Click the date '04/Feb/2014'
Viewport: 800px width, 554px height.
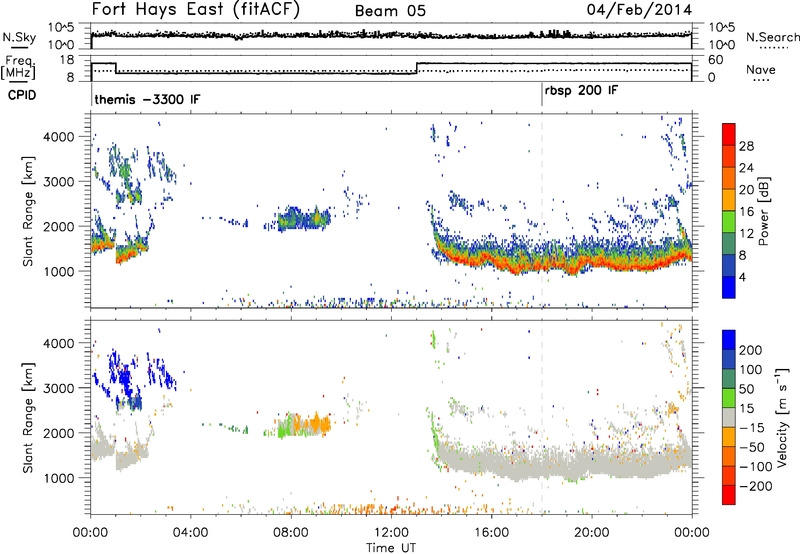pyautogui.click(x=639, y=10)
